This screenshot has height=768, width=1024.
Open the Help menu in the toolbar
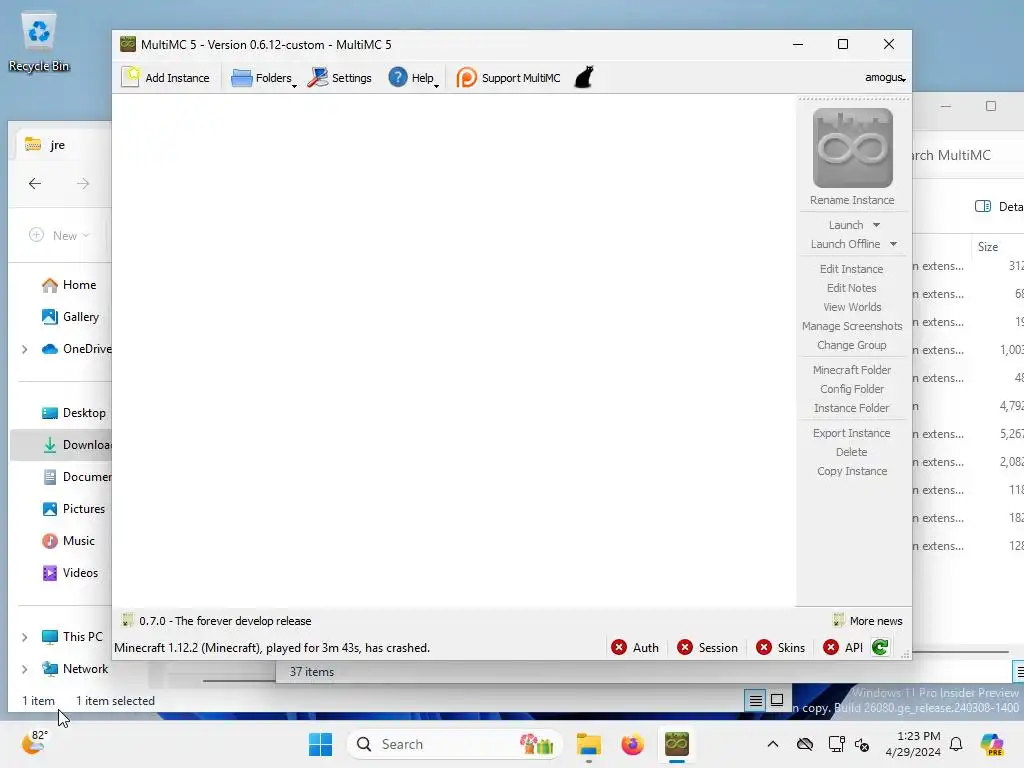point(413,78)
